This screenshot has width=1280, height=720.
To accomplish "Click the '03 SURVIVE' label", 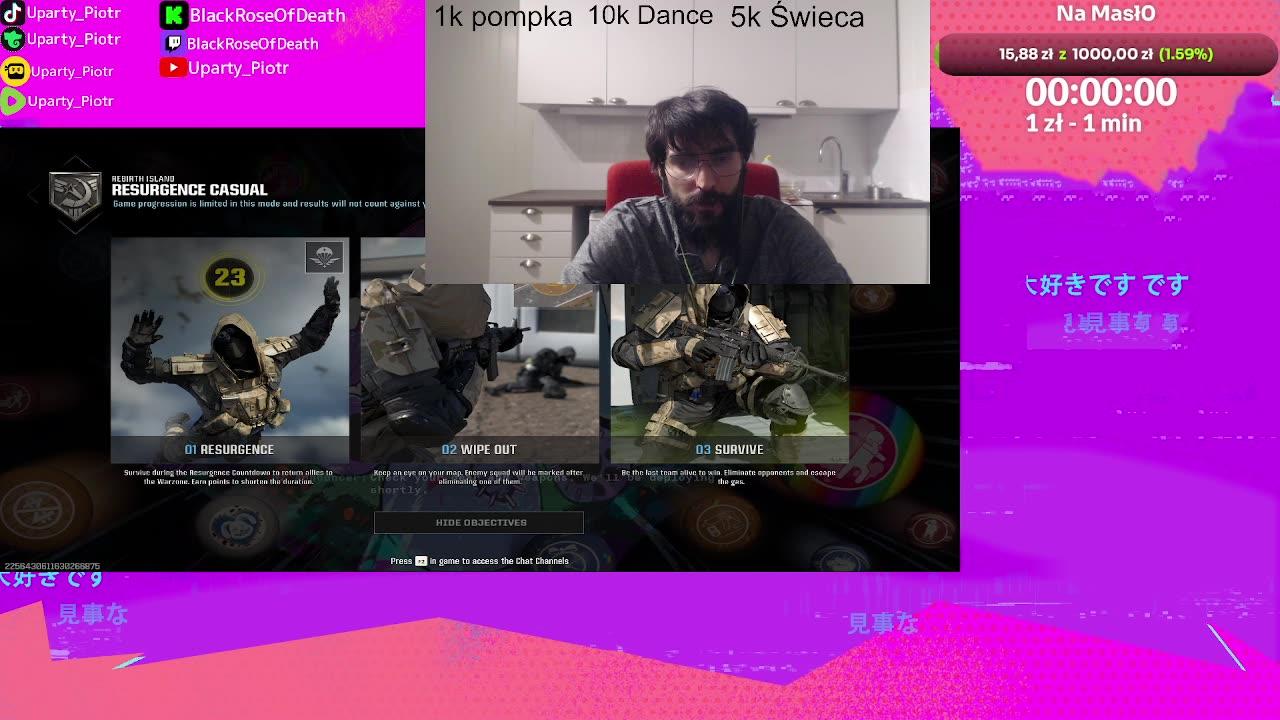I will pyautogui.click(x=729, y=450).
